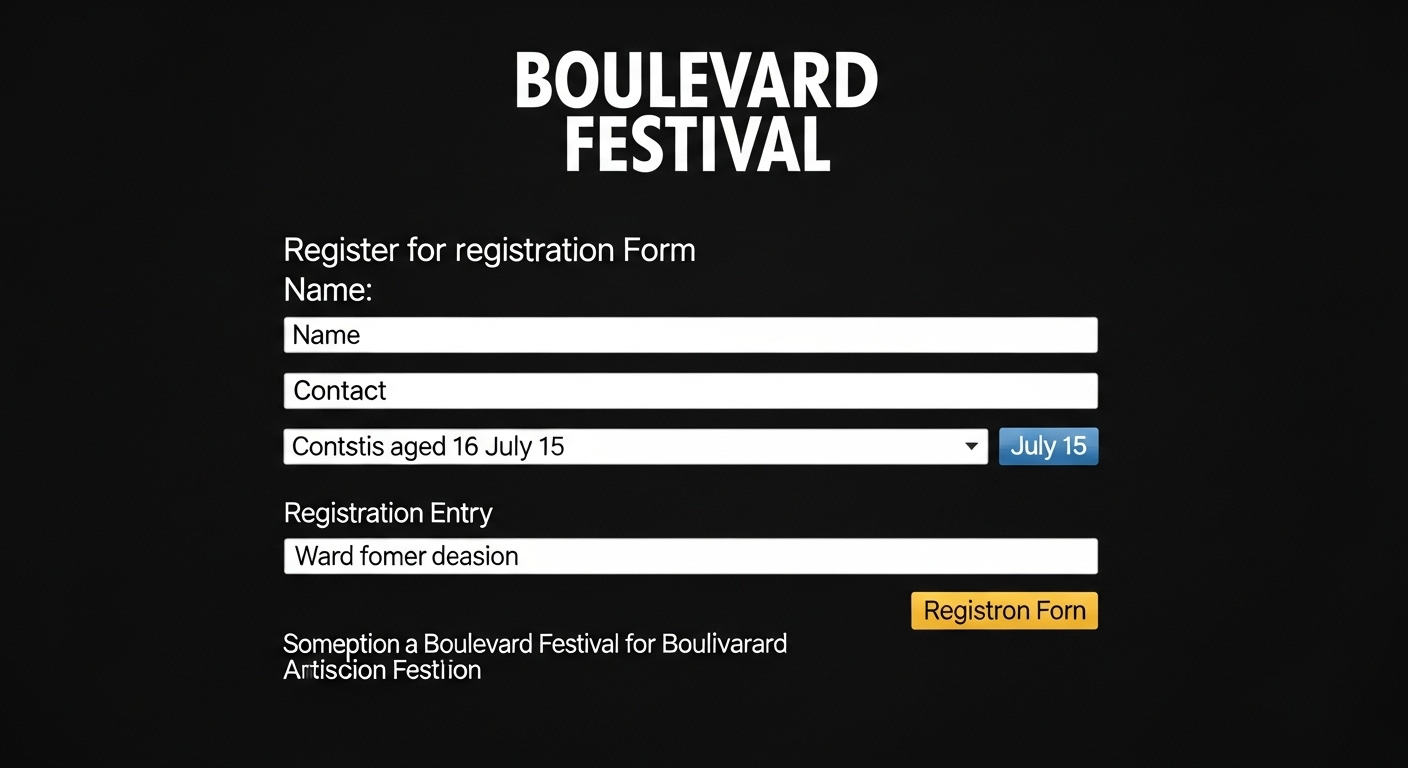Image resolution: width=1408 pixels, height=768 pixels.
Task: Focus the Contact input field
Action: tap(690, 391)
